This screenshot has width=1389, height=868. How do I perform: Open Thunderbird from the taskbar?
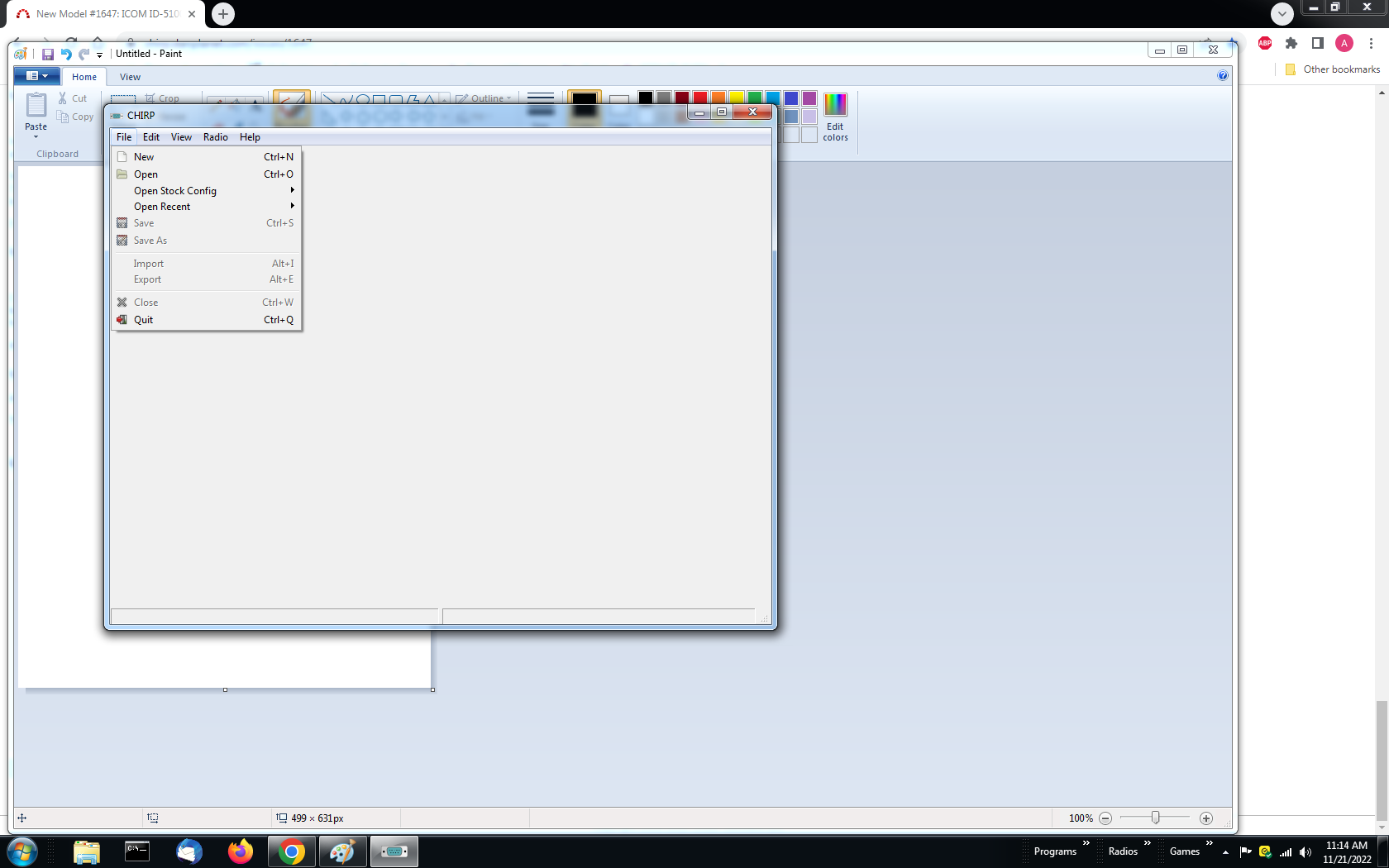pyautogui.click(x=189, y=851)
